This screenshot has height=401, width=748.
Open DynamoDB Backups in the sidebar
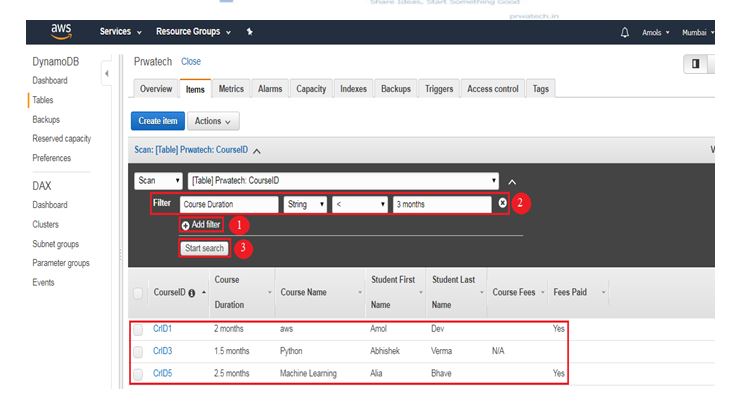tap(46, 120)
